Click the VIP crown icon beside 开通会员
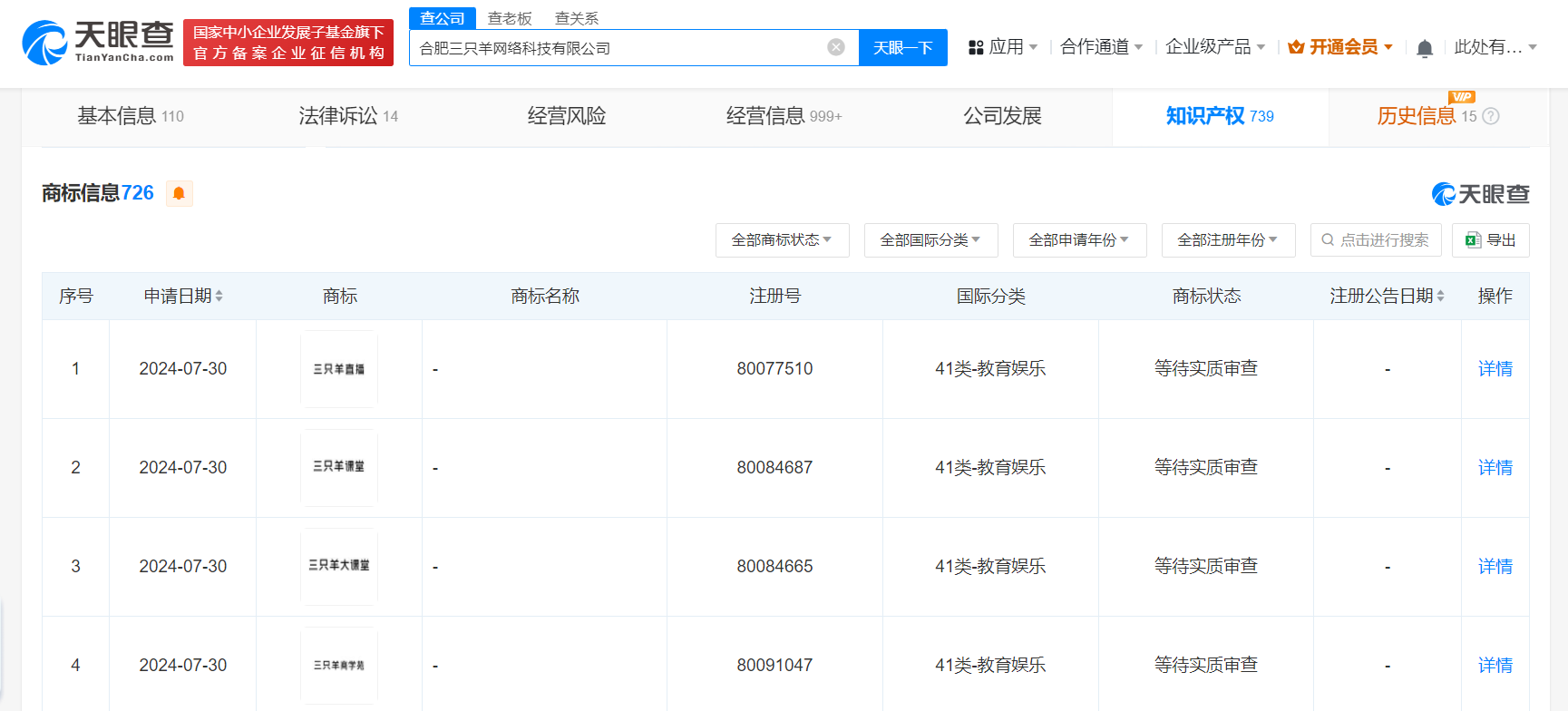 pyautogui.click(x=1296, y=47)
